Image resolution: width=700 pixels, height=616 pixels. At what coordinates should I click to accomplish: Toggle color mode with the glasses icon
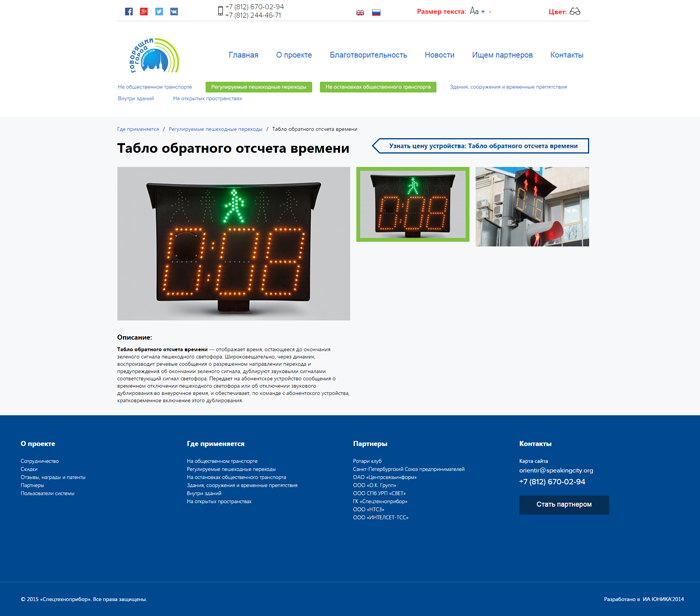click(x=575, y=11)
